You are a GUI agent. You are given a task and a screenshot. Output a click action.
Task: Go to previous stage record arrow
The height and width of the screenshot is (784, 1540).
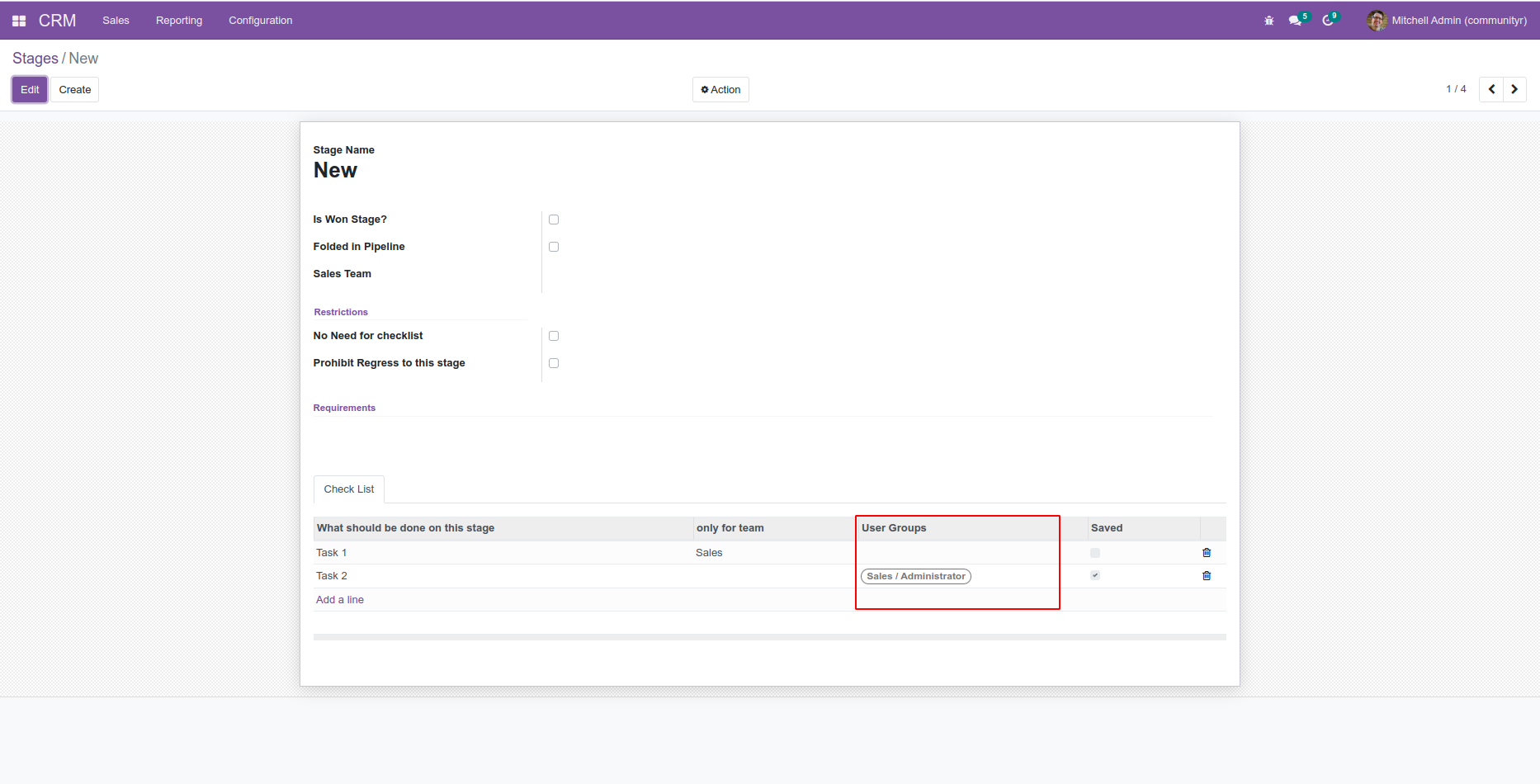coord(1491,89)
